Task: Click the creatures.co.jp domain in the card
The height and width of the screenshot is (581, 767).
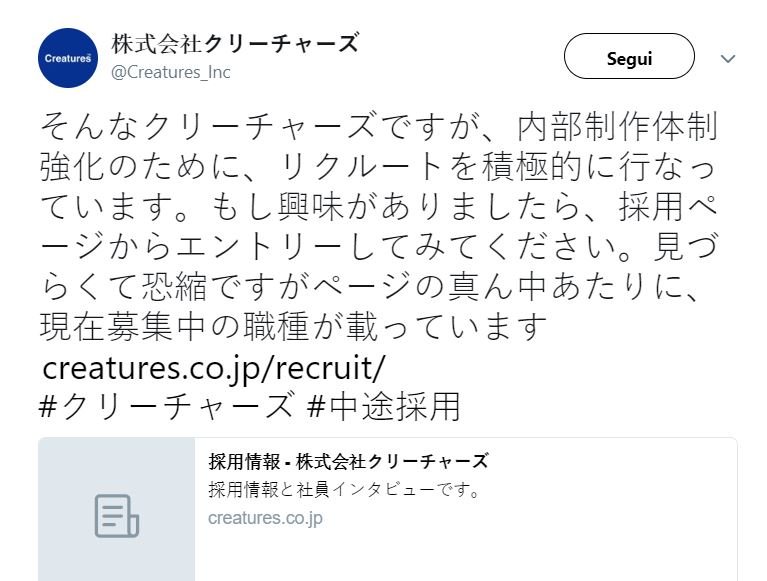Action: (x=265, y=518)
